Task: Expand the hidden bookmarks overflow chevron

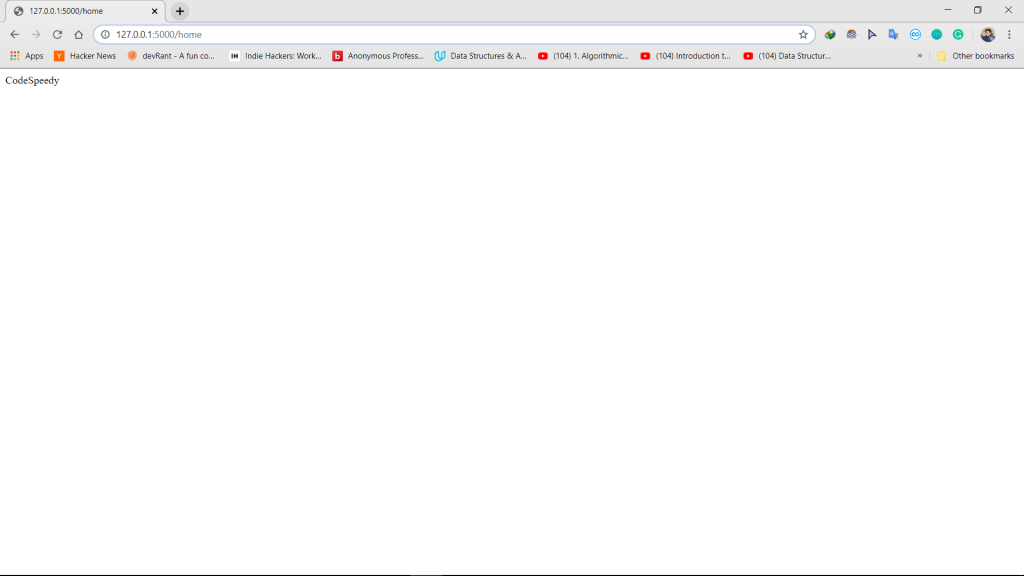Action: click(920, 56)
